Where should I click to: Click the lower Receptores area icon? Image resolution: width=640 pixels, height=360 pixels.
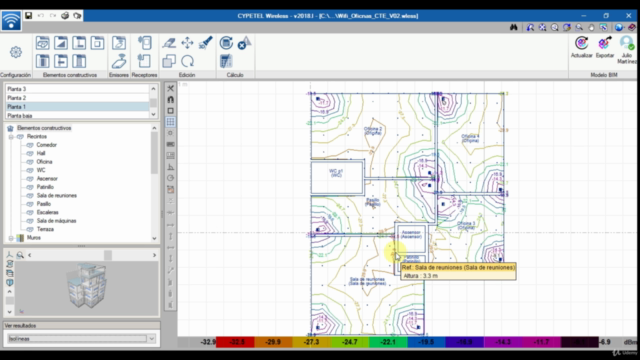pos(144,61)
